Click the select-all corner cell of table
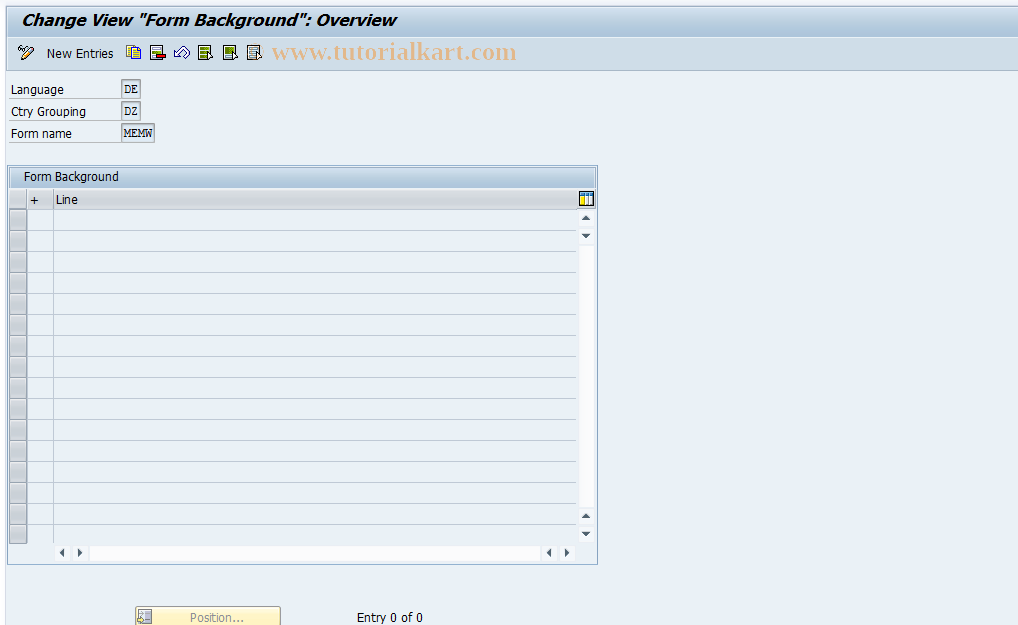Screen dimensions: 1018x625 18,199
